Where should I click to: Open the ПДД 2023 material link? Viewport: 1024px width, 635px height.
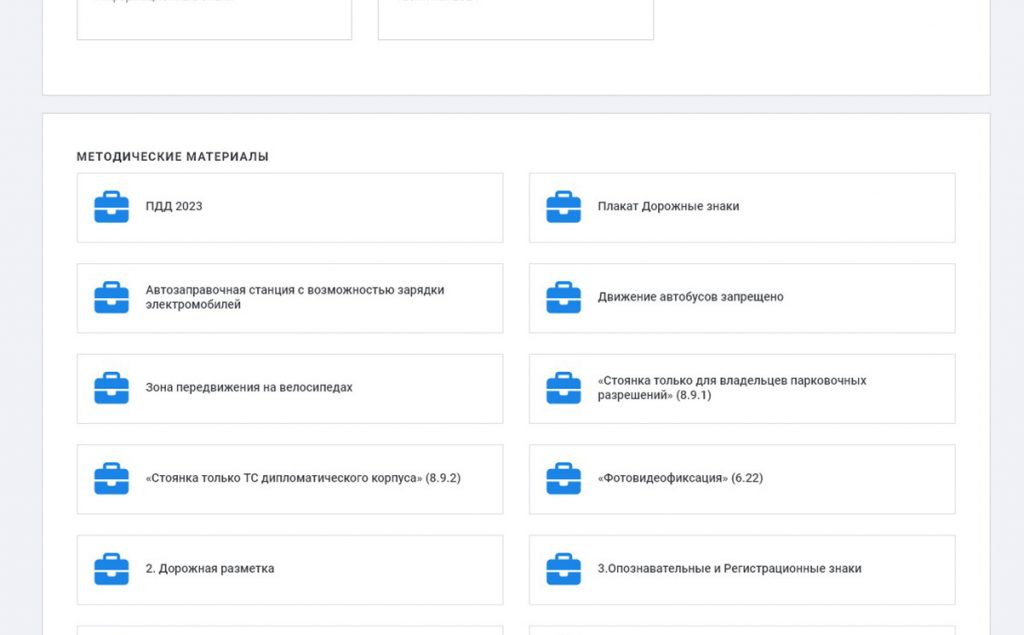click(x=174, y=207)
